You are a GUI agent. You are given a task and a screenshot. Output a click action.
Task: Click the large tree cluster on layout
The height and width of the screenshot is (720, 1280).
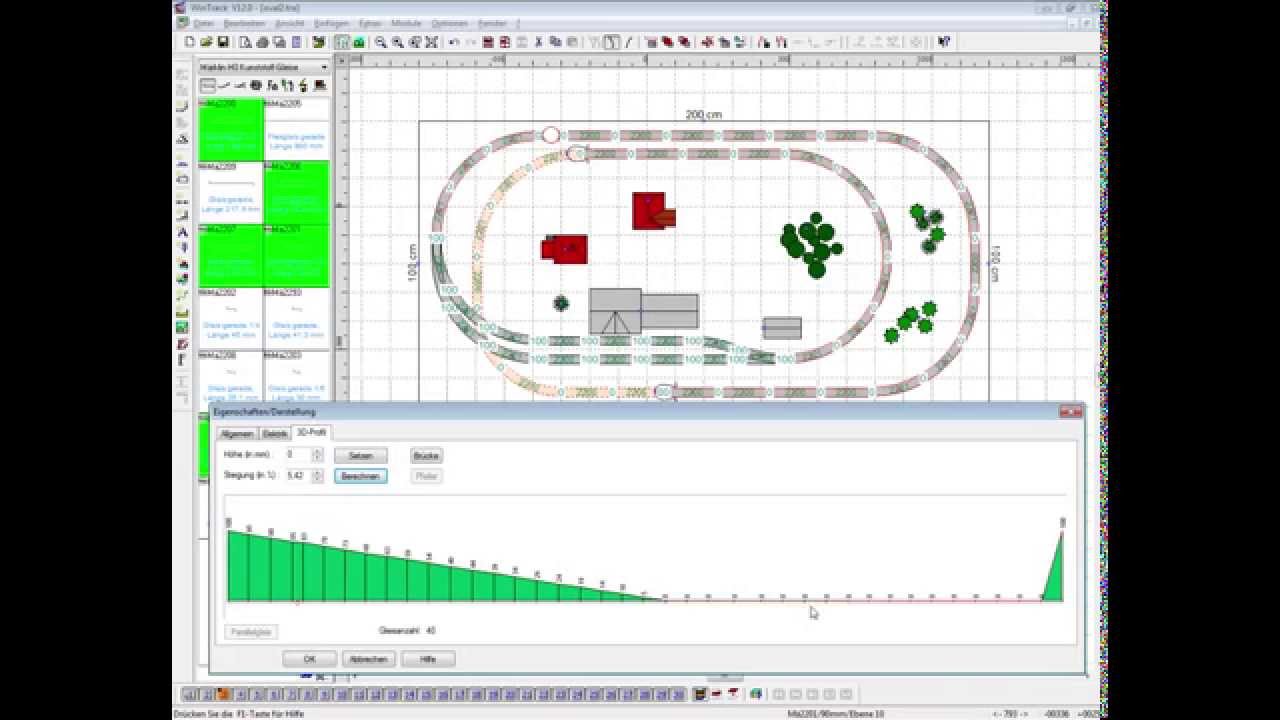(811, 244)
